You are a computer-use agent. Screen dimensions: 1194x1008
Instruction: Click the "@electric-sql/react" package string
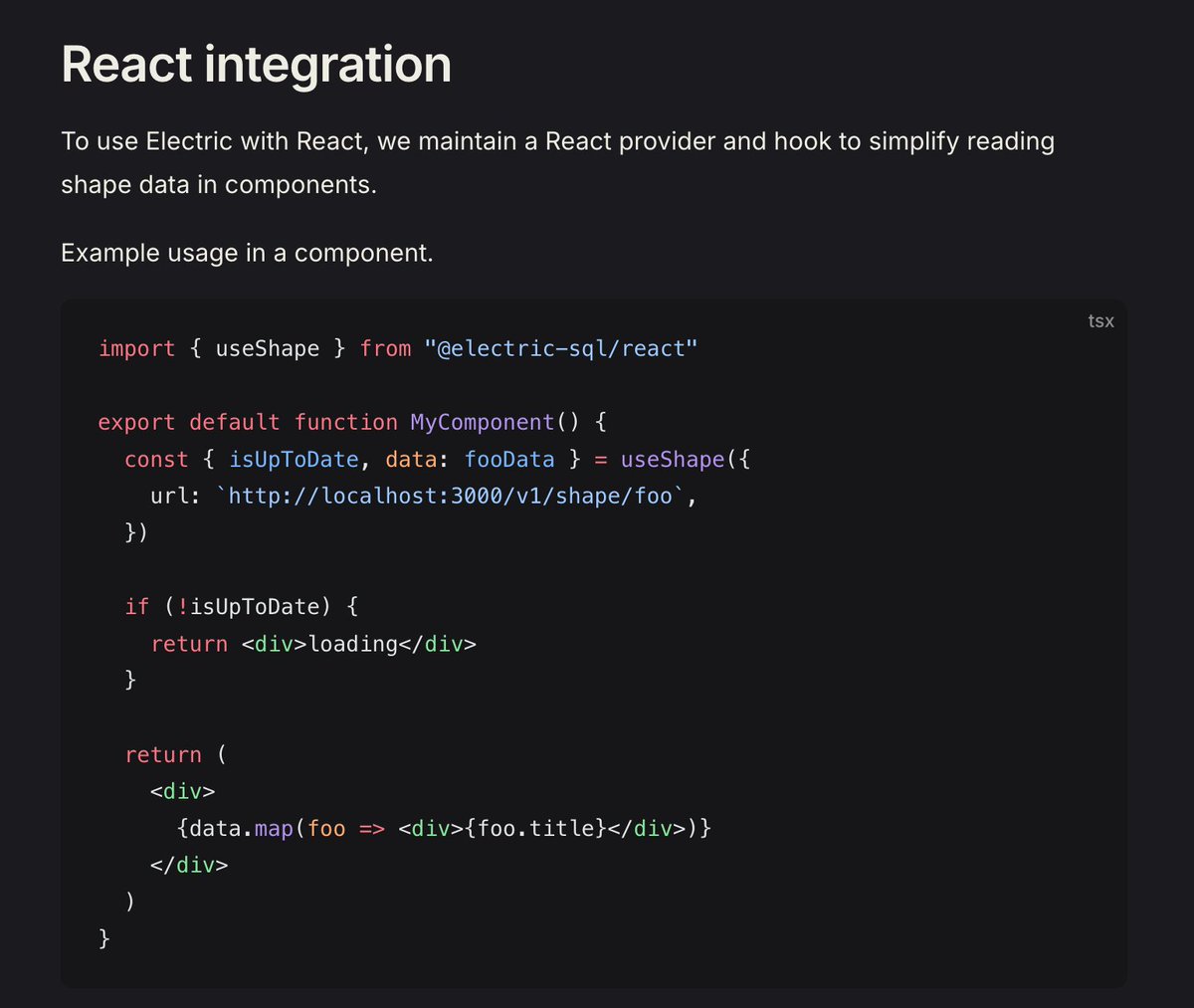coord(561,348)
